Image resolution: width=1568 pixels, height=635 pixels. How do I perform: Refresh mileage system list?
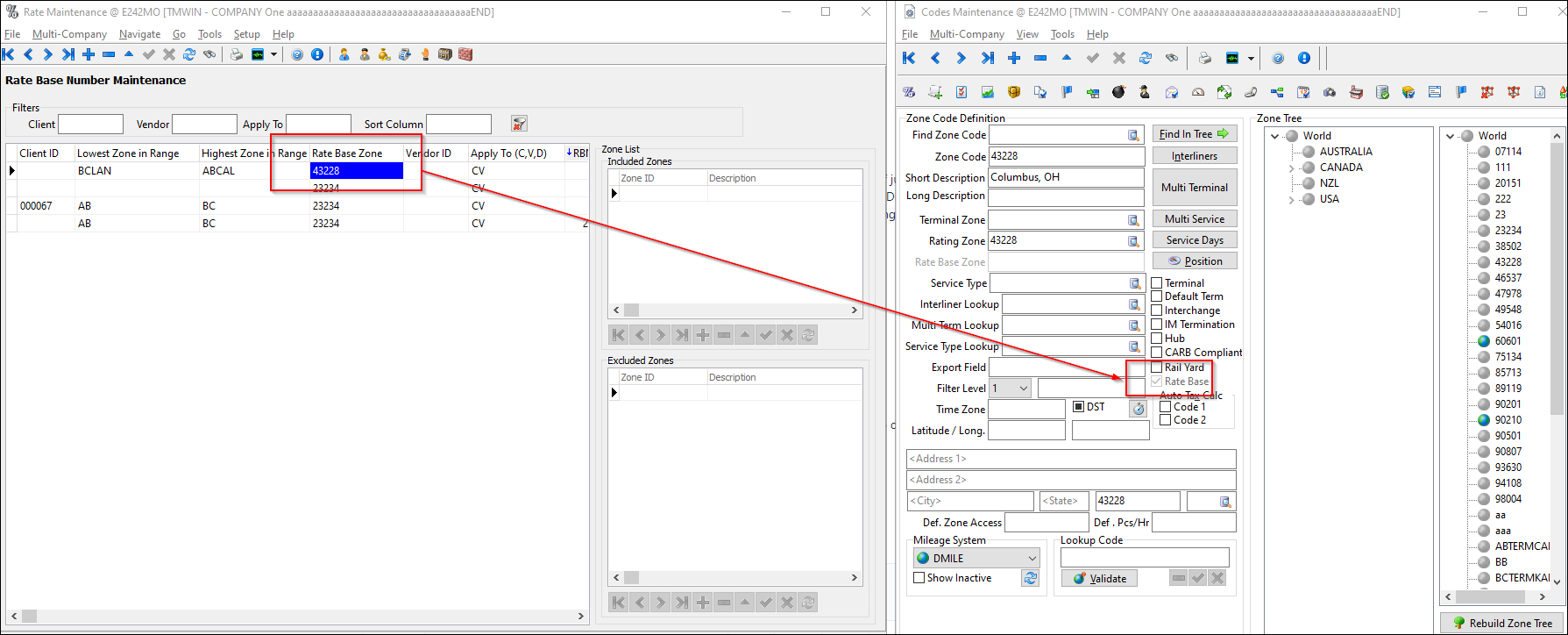pyautogui.click(x=1031, y=578)
